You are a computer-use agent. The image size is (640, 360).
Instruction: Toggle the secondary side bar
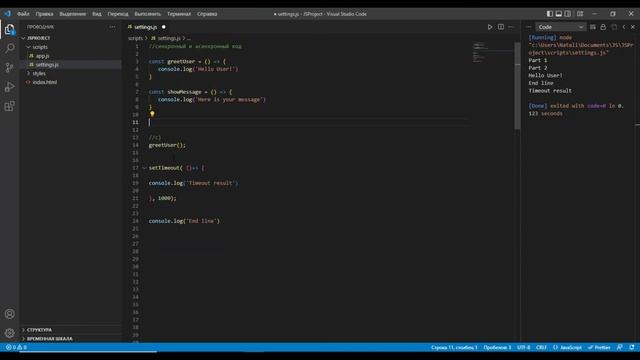click(568, 13)
